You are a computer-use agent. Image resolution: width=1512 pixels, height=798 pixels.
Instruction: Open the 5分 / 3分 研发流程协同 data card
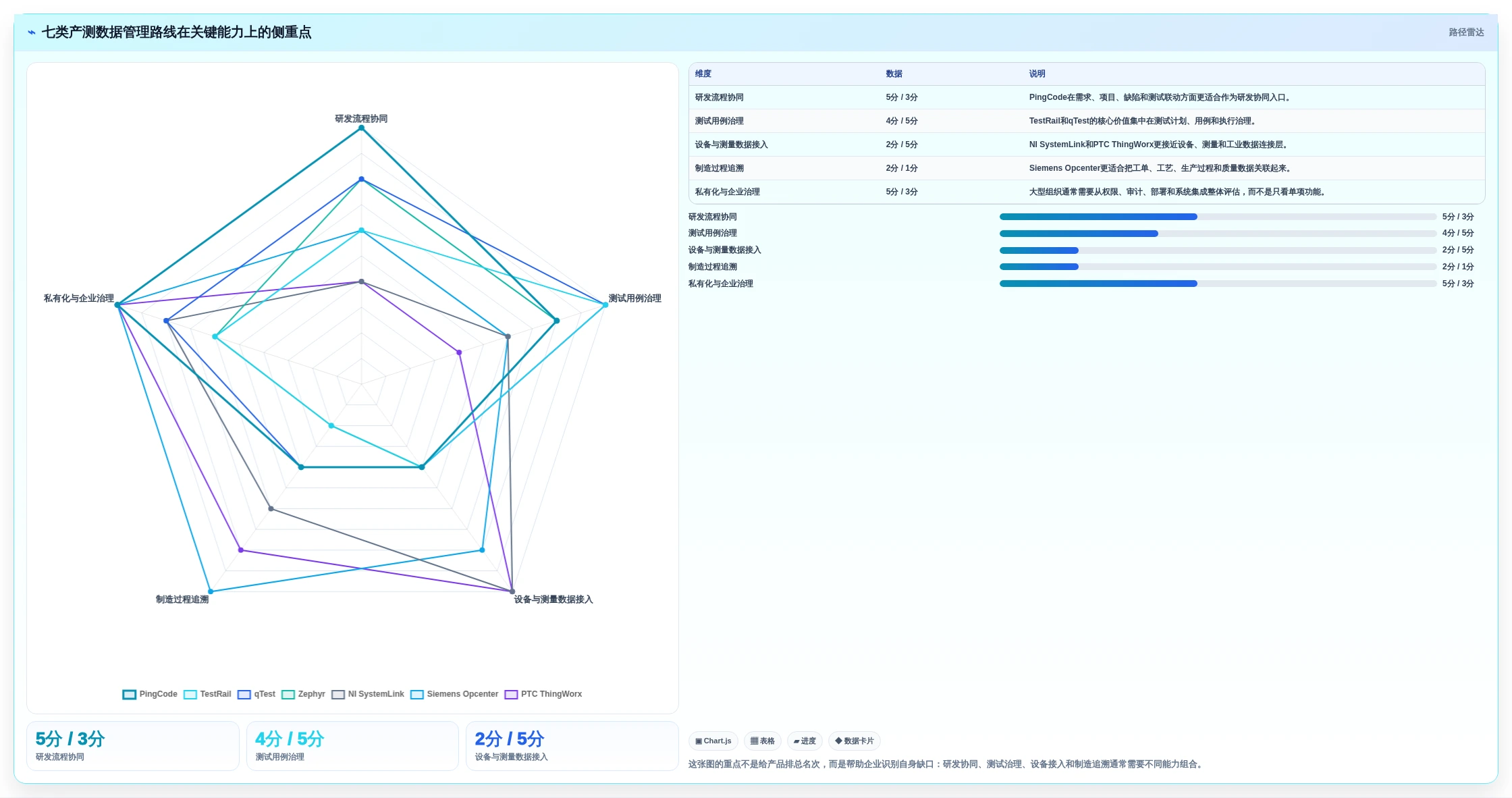point(133,746)
